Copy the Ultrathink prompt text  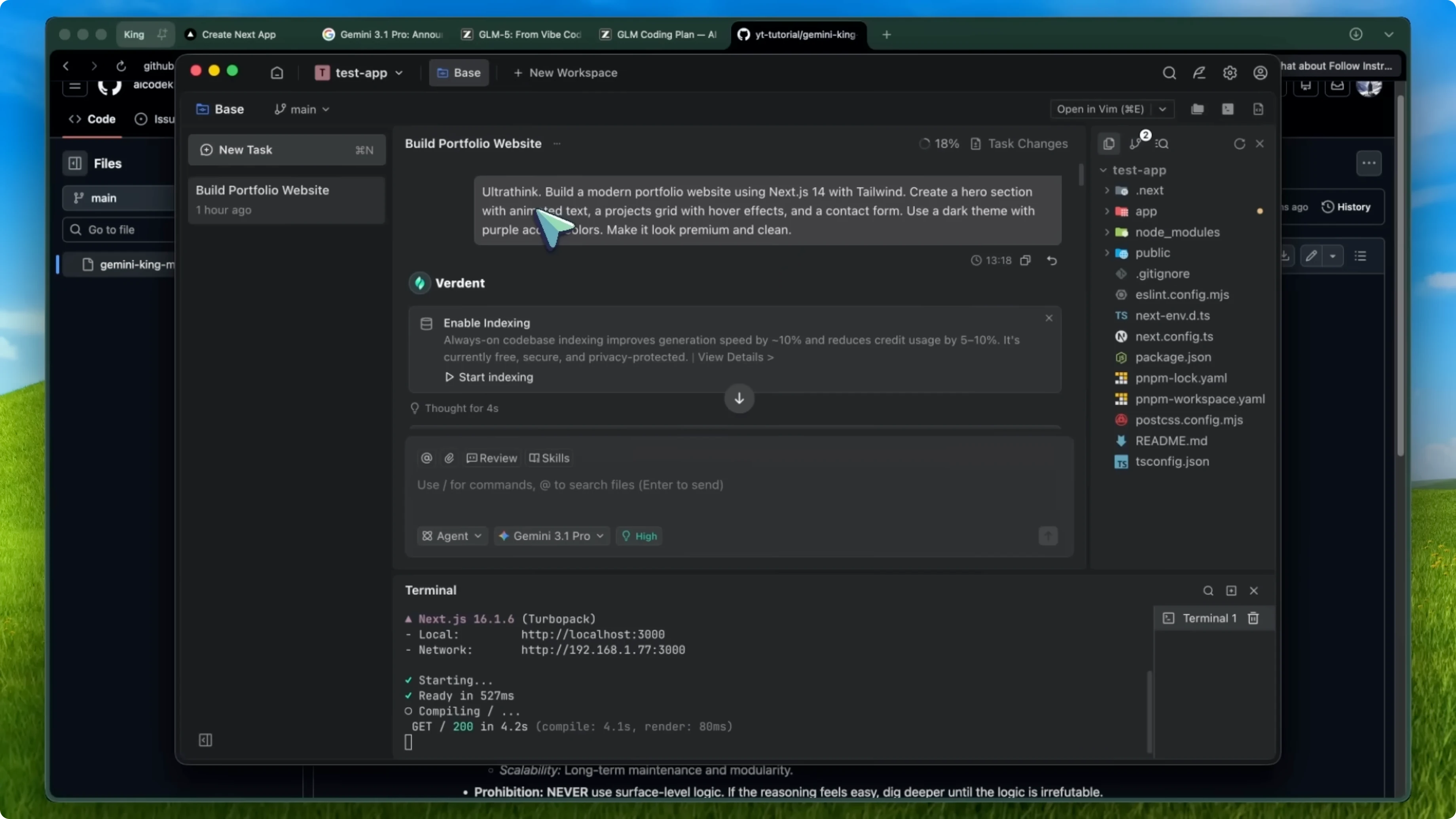pyautogui.click(x=1025, y=260)
